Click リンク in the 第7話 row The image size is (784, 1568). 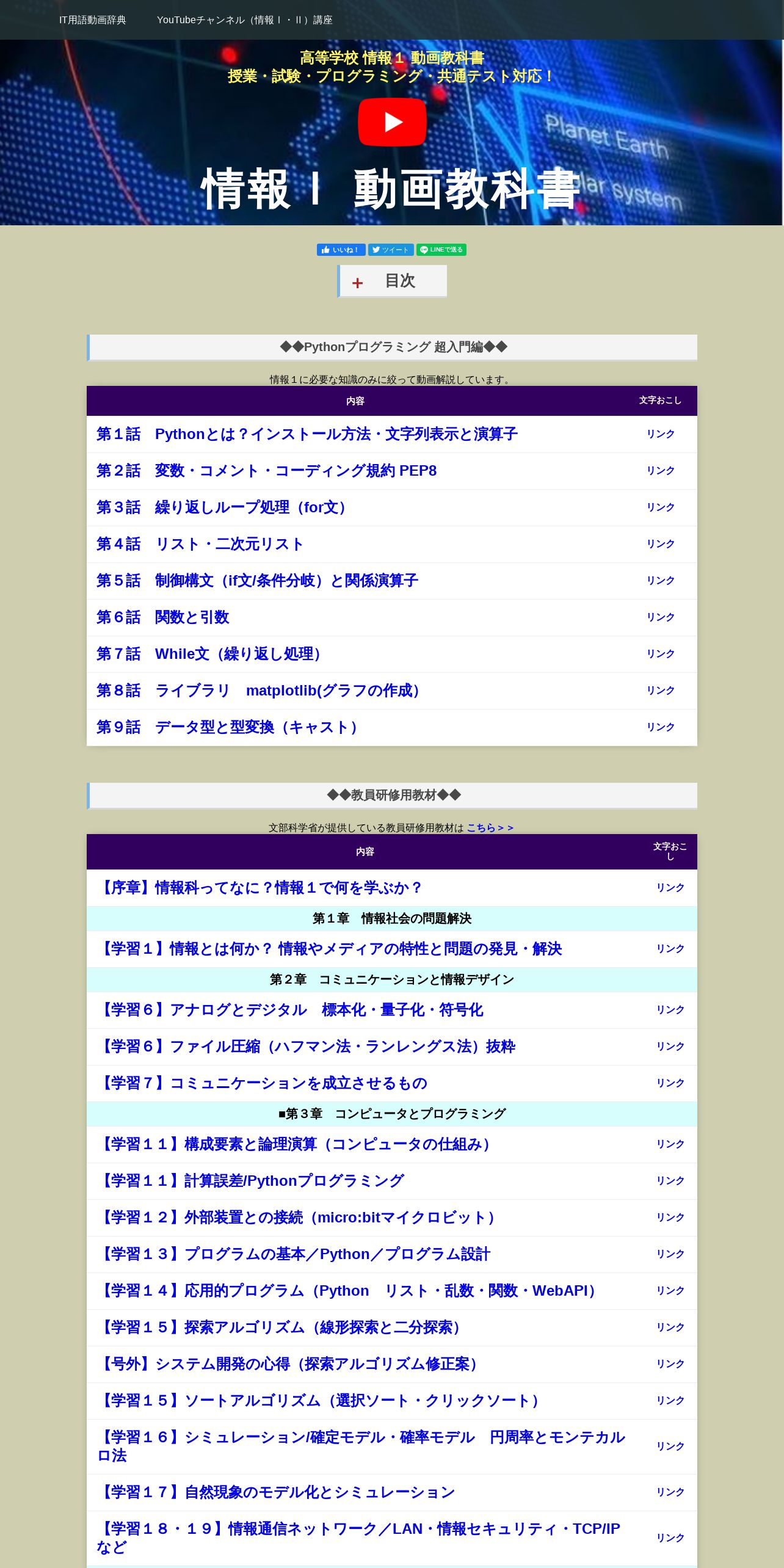point(661,654)
